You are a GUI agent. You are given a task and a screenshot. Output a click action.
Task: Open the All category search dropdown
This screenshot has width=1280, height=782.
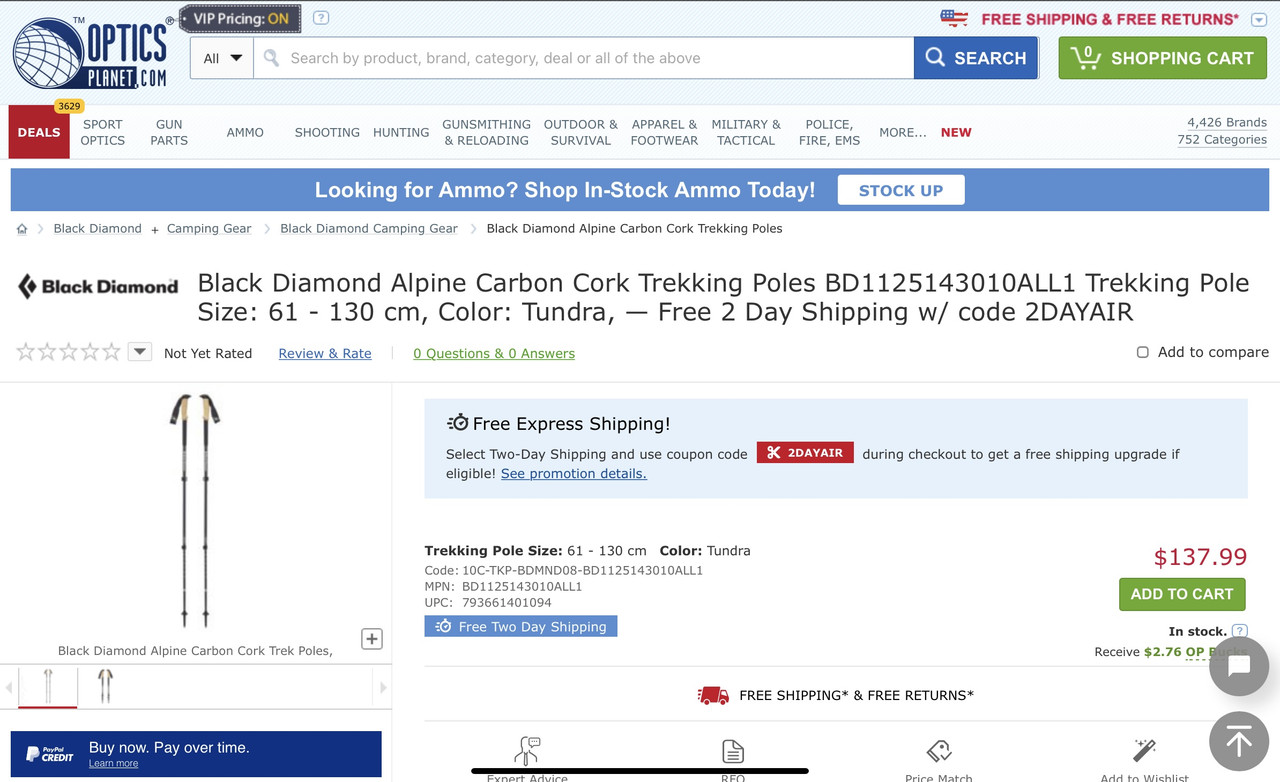tap(222, 58)
